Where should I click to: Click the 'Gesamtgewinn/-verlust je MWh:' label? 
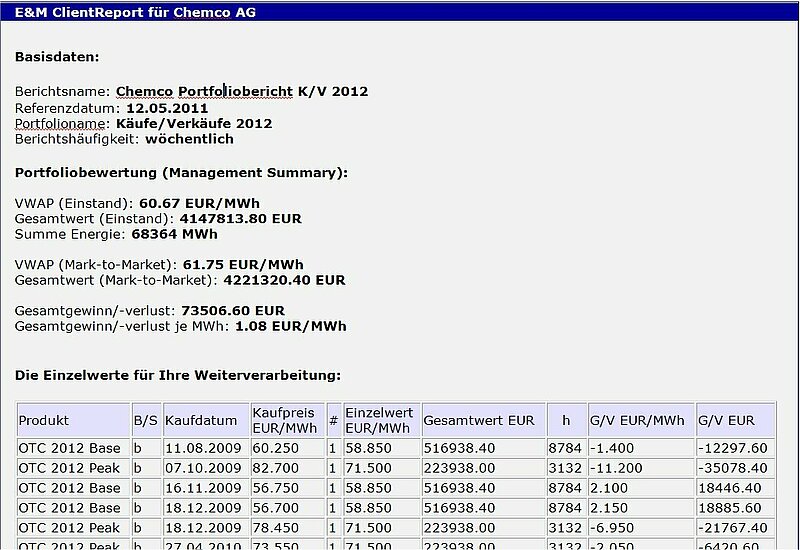click(x=122, y=326)
